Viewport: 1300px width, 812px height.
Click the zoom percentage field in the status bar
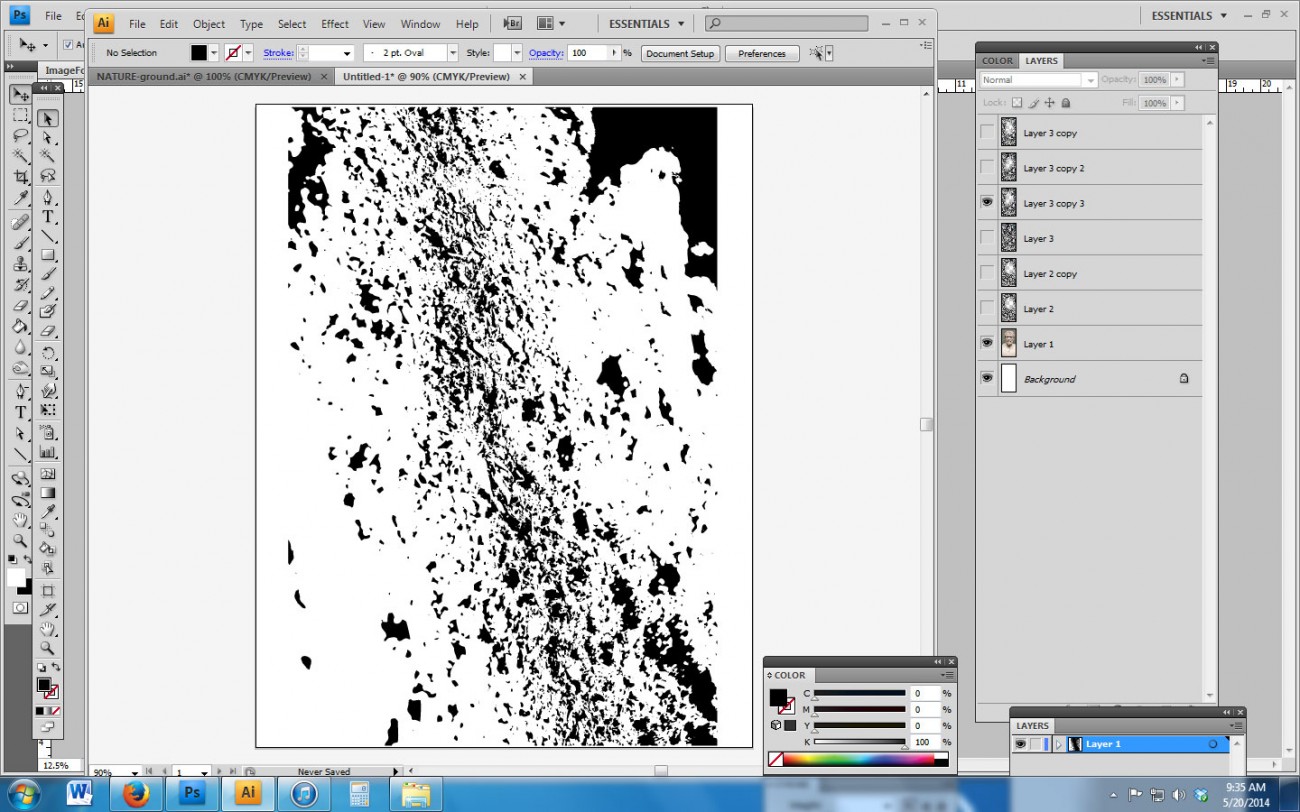click(103, 772)
